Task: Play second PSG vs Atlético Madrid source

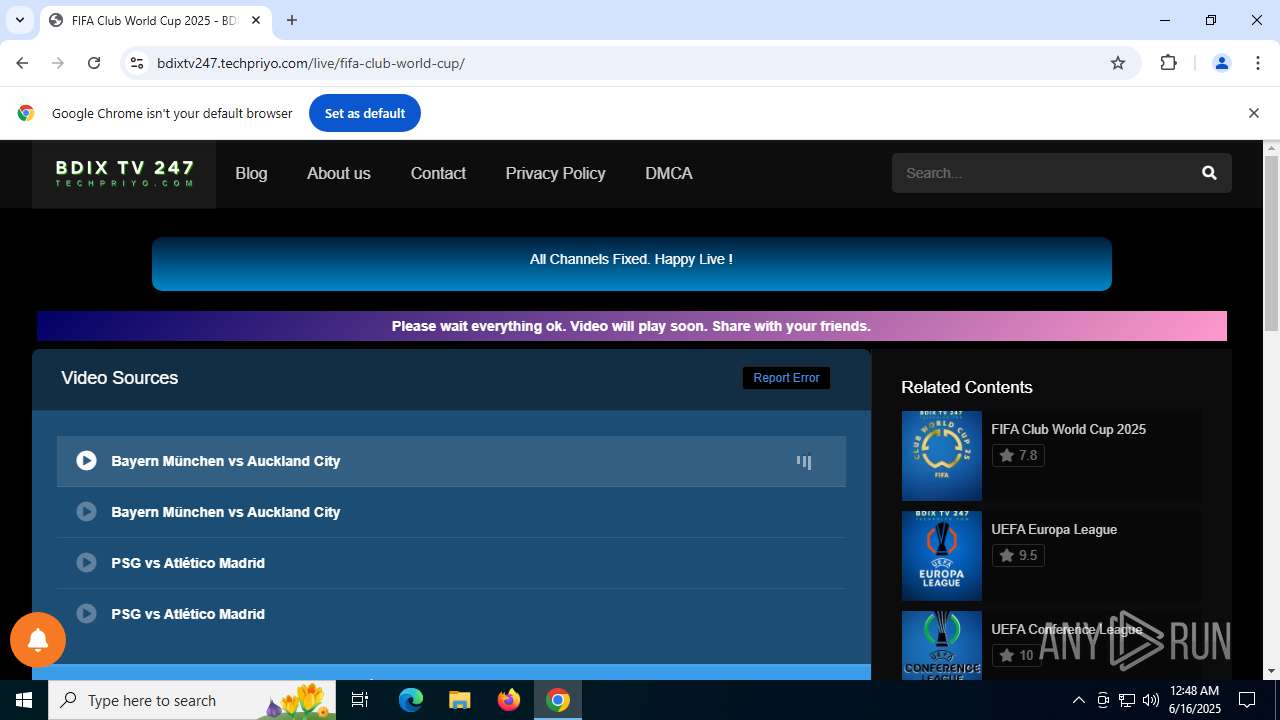Action: 451,614
